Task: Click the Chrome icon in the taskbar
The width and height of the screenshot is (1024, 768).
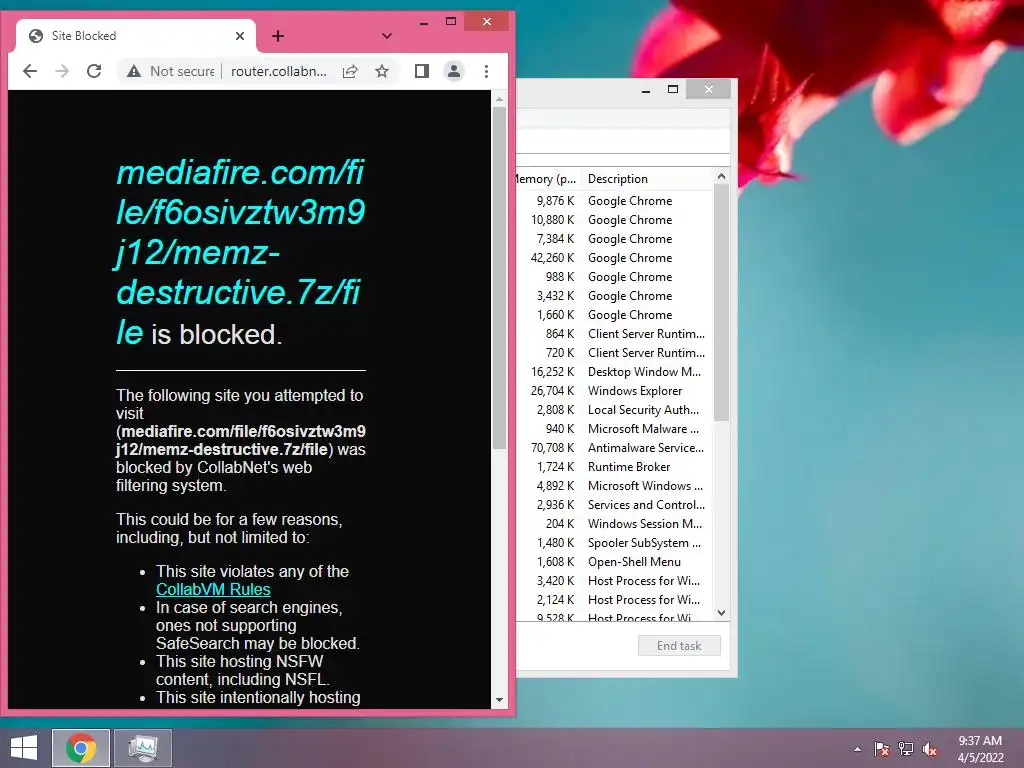Action: 81,748
